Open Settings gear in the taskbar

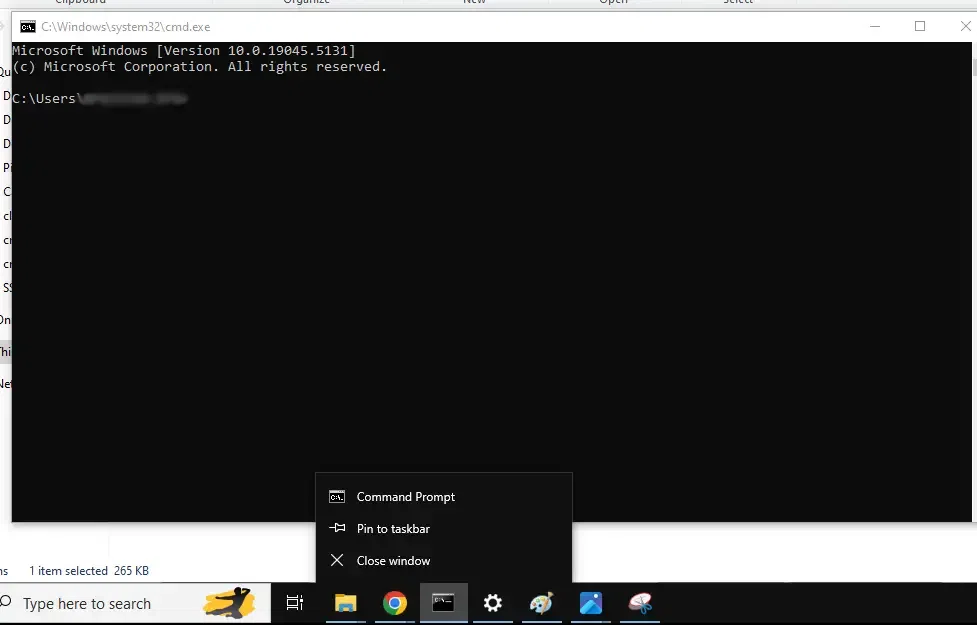493,603
